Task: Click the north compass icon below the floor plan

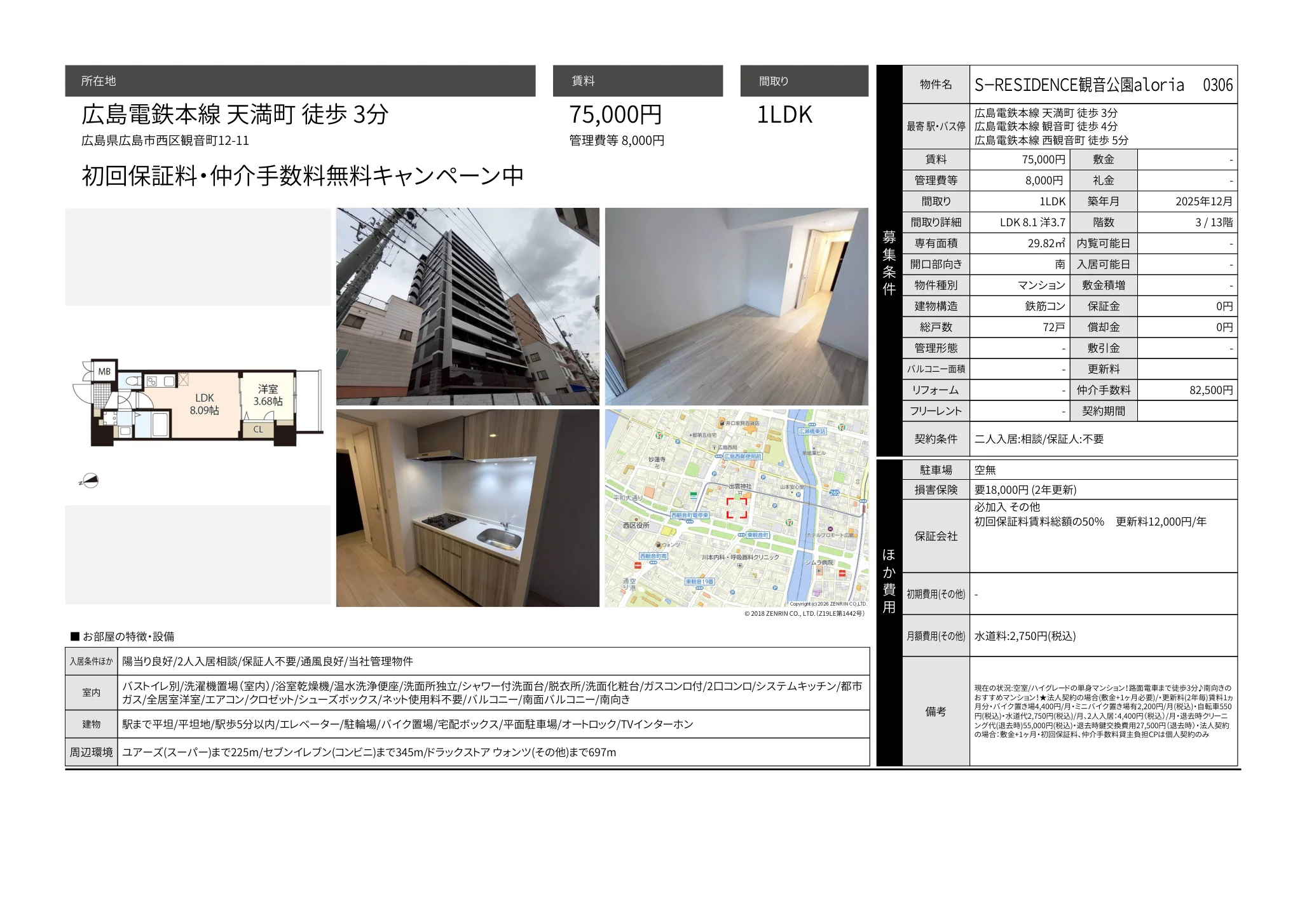Action: (90, 481)
